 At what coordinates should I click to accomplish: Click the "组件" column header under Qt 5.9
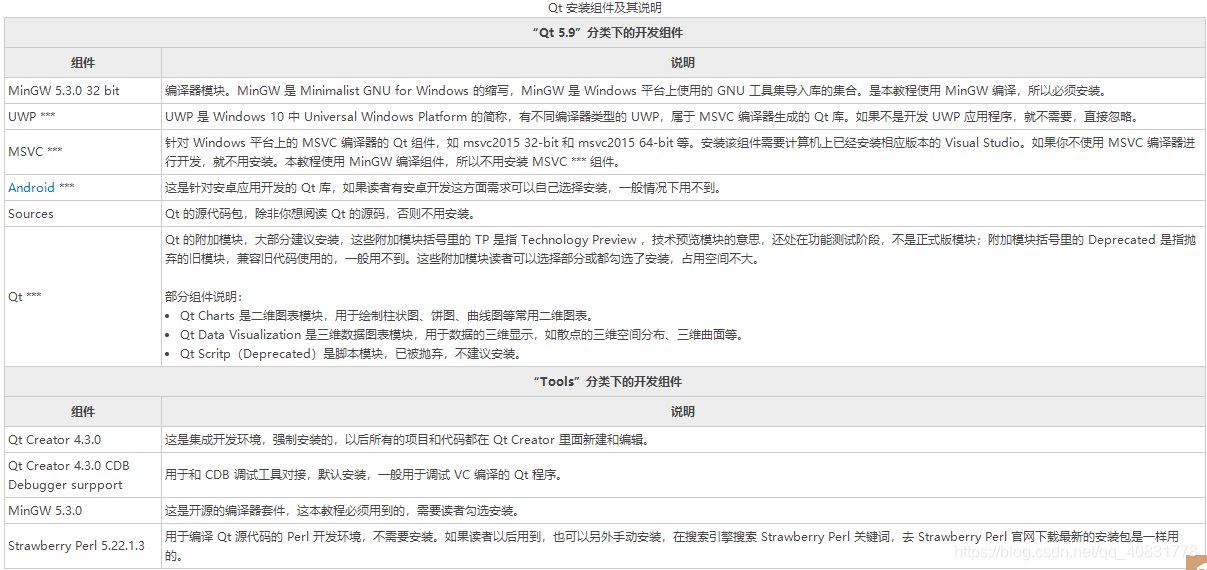[83, 63]
